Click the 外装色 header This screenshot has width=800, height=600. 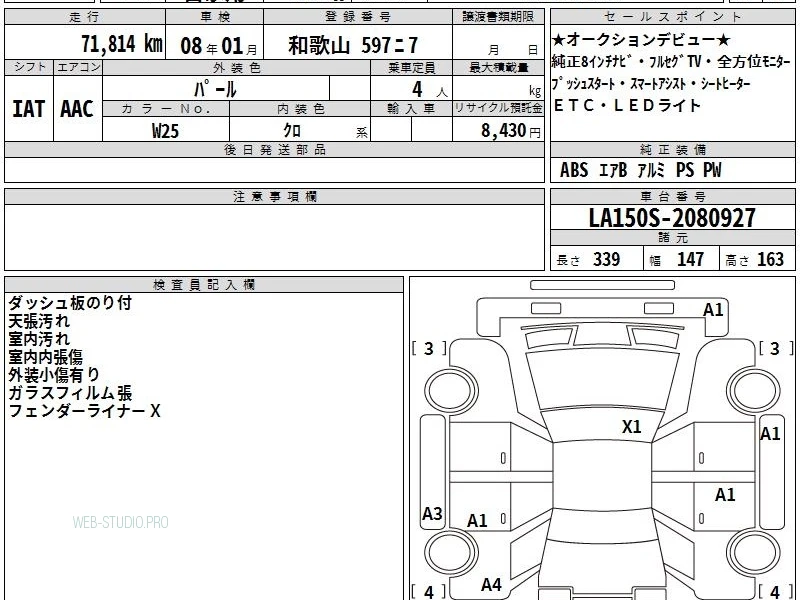point(237,67)
